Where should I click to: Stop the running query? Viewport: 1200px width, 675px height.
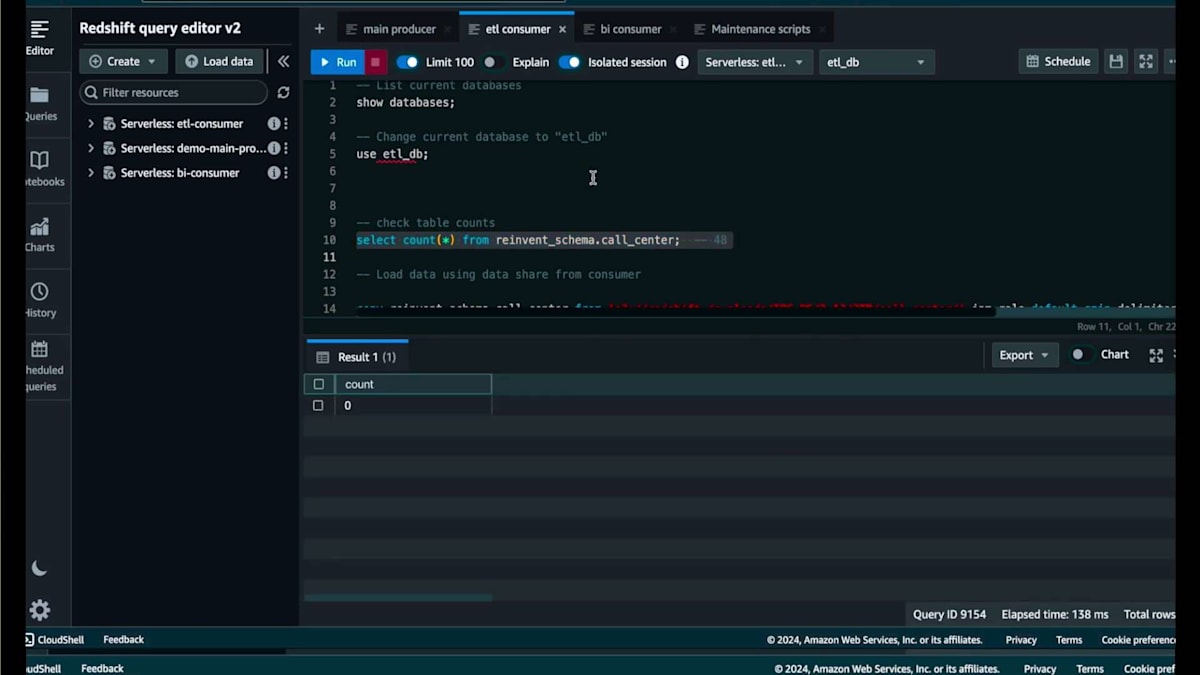(x=375, y=62)
